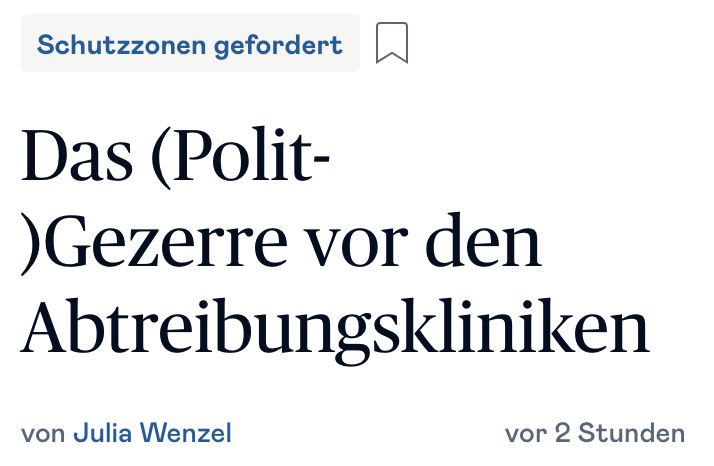Image resolution: width=714 pixels, height=466 pixels.
Task: Save article using the bookmark outline icon
Action: pyautogui.click(x=392, y=43)
